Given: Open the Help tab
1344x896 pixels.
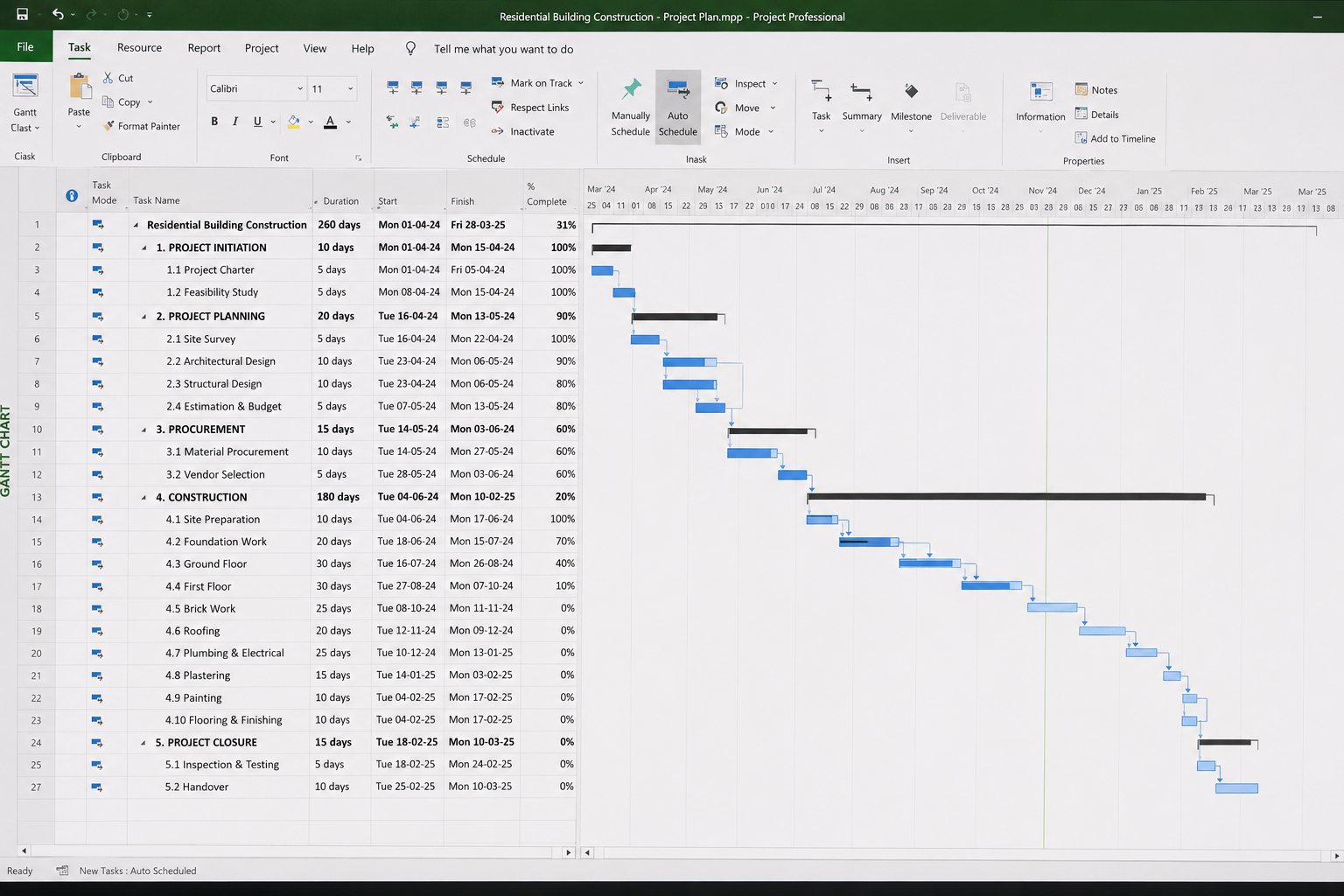Looking at the screenshot, I should (362, 48).
